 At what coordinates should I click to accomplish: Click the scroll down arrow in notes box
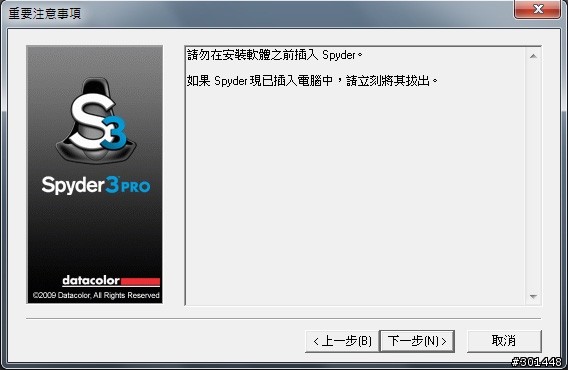coord(533,296)
